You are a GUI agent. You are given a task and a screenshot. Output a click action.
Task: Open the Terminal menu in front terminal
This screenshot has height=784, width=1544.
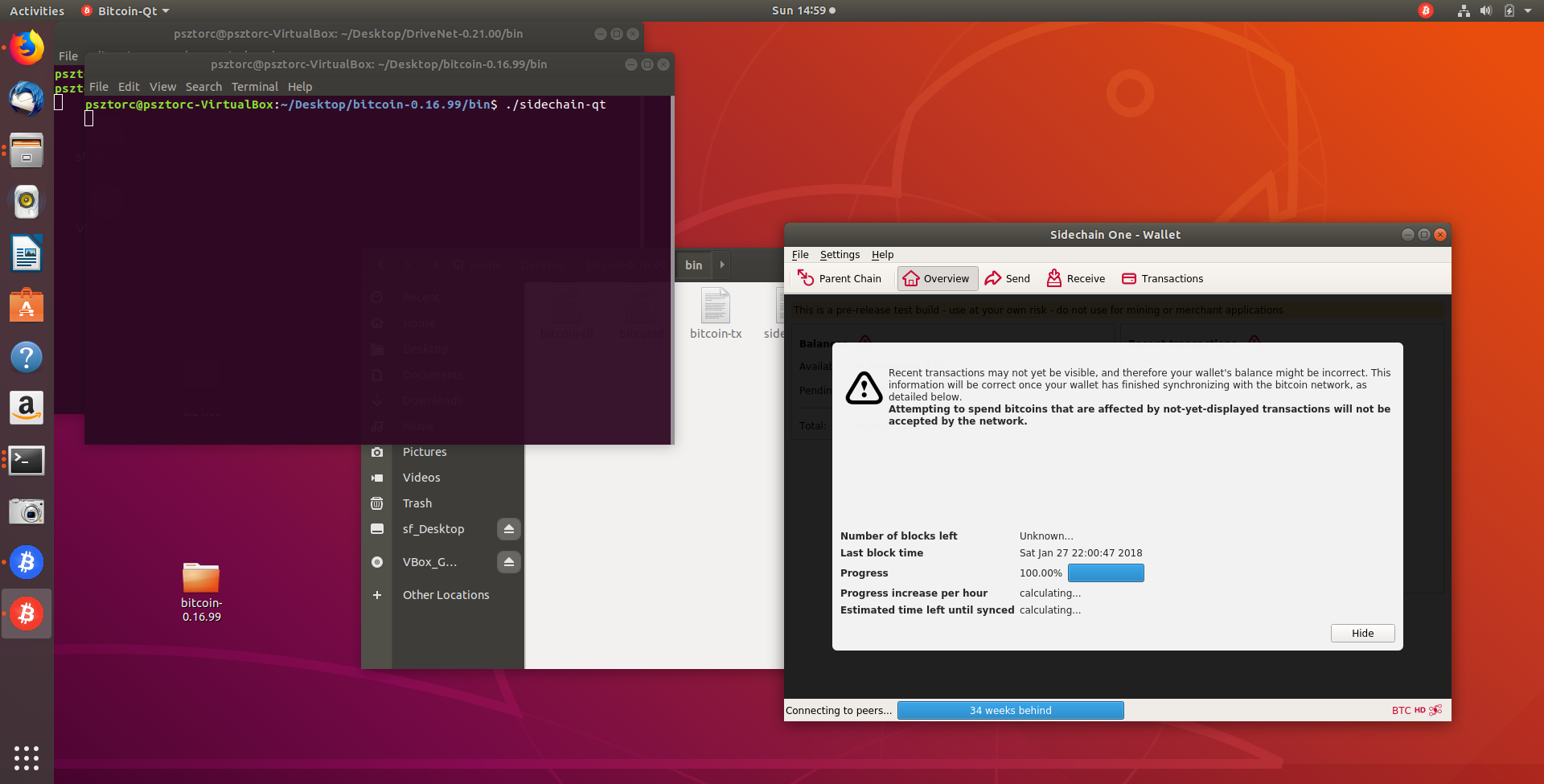click(255, 87)
